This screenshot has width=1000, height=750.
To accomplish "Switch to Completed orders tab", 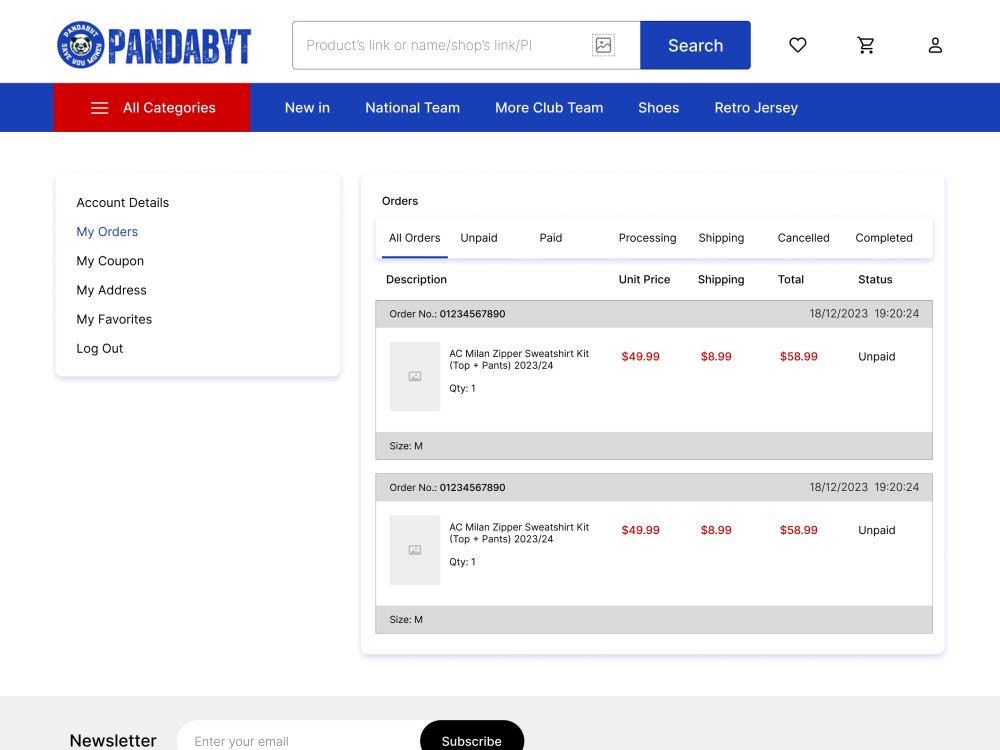I will pos(884,238).
